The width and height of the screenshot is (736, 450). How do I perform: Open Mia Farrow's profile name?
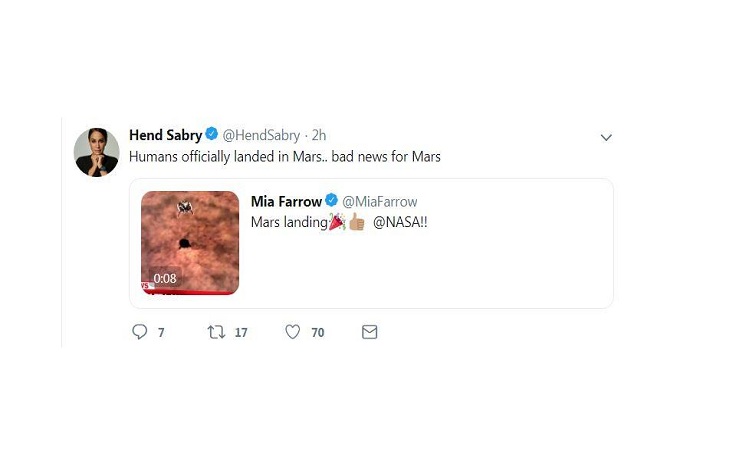coord(286,202)
